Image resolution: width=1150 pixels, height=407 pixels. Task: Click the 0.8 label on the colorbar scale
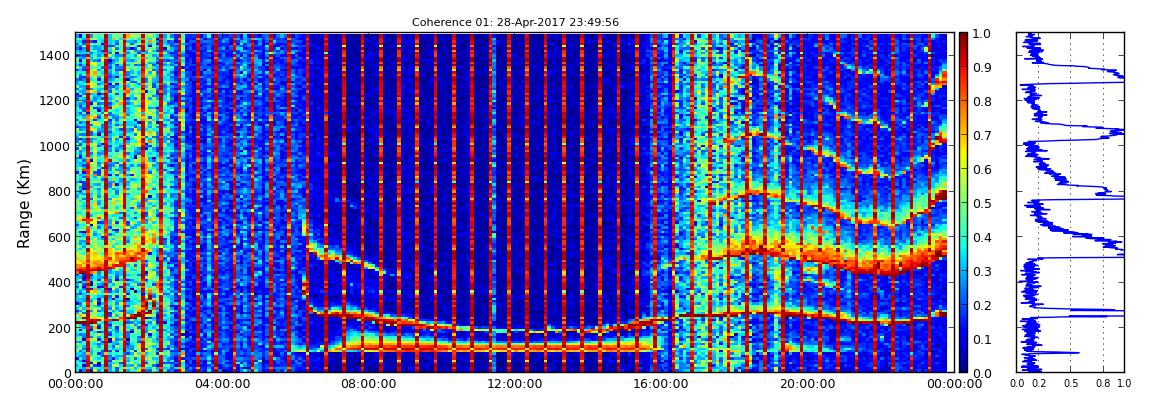(x=982, y=101)
